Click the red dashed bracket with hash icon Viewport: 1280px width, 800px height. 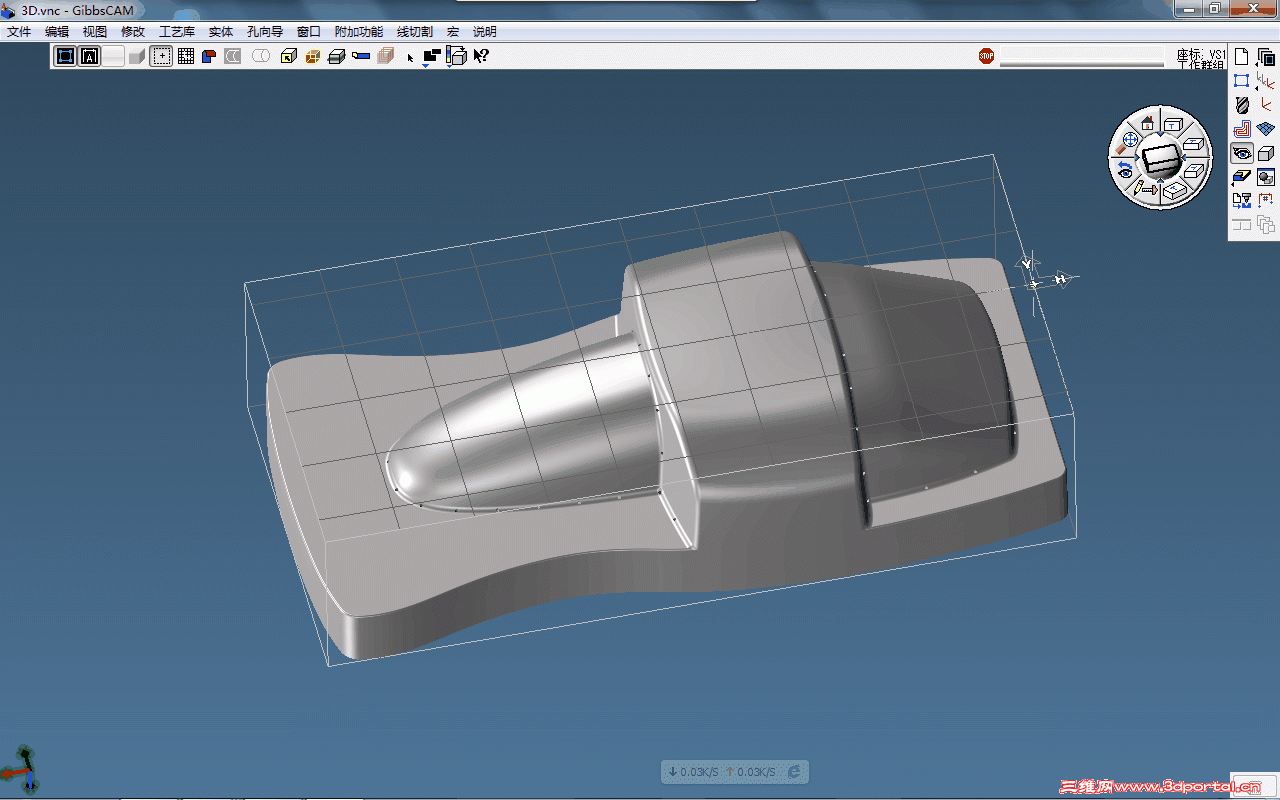[1266, 201]
